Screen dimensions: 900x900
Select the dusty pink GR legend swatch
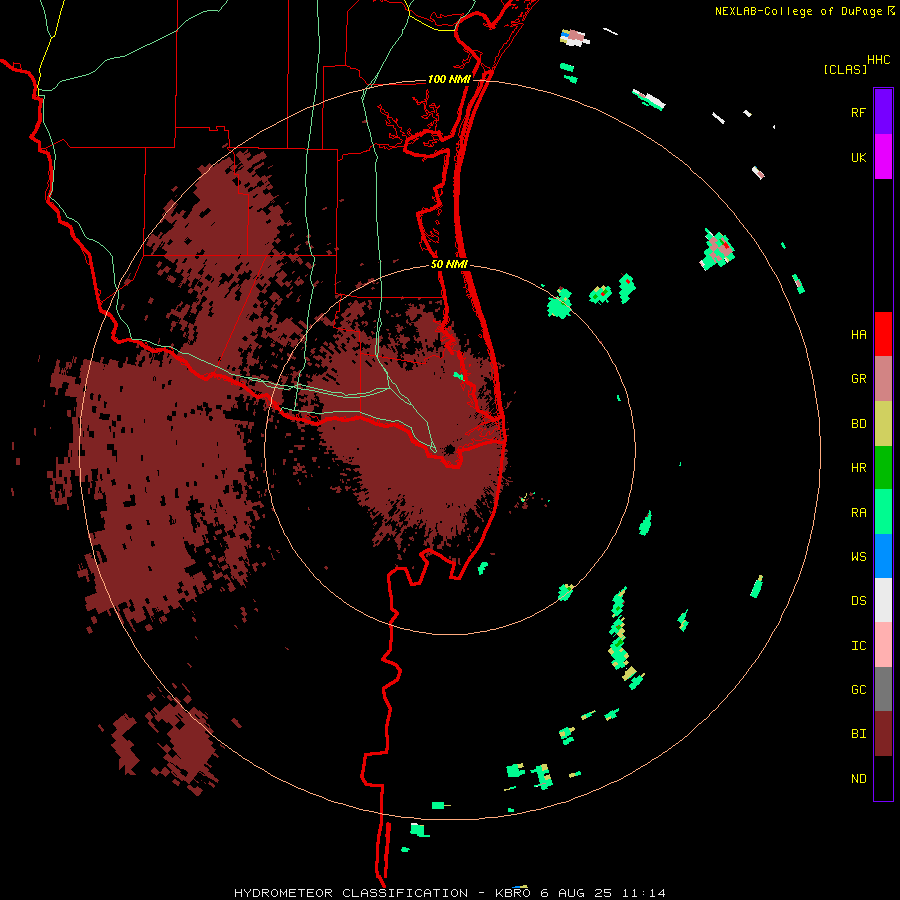883,379
